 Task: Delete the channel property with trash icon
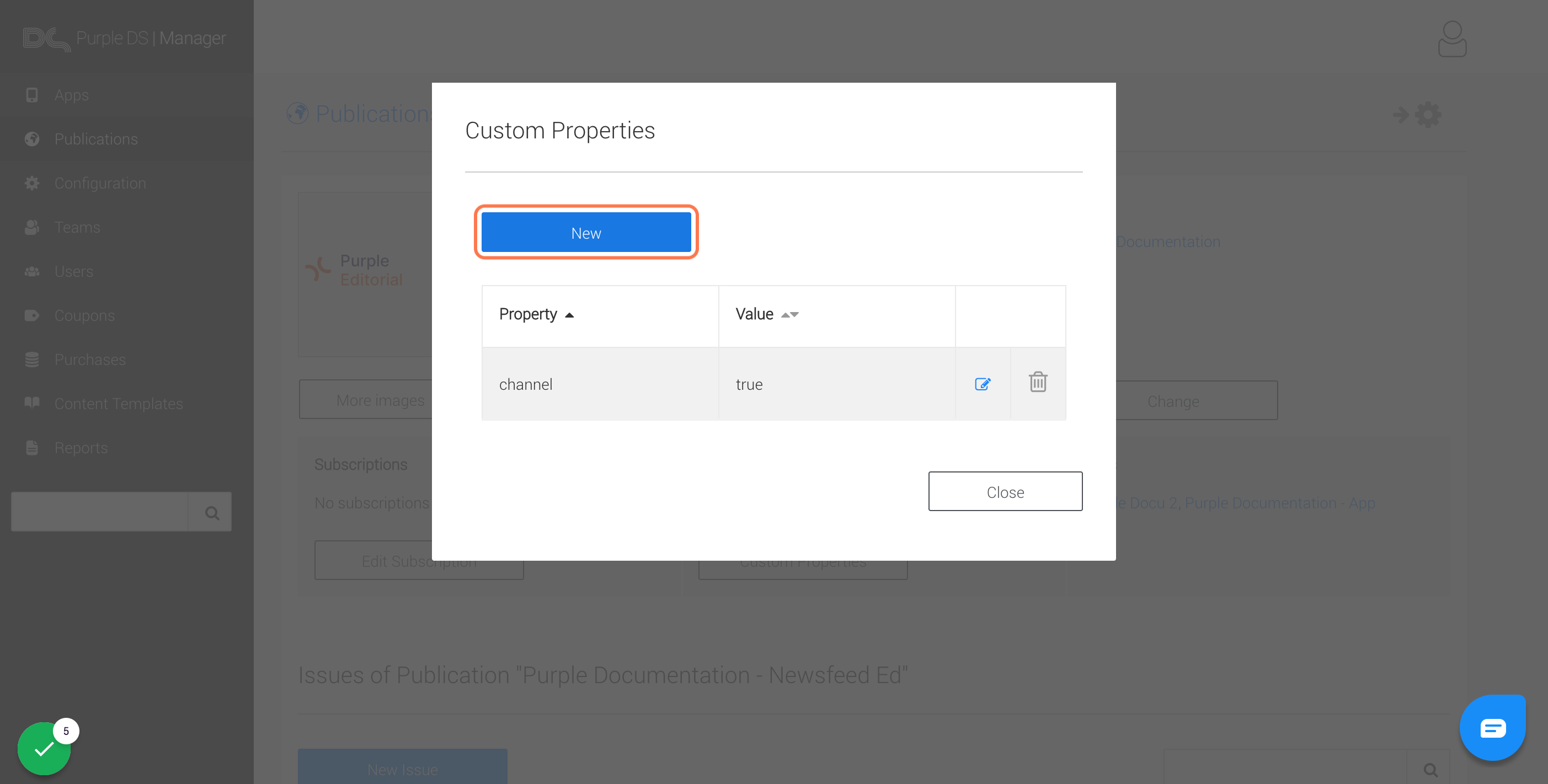[1038, 382]
